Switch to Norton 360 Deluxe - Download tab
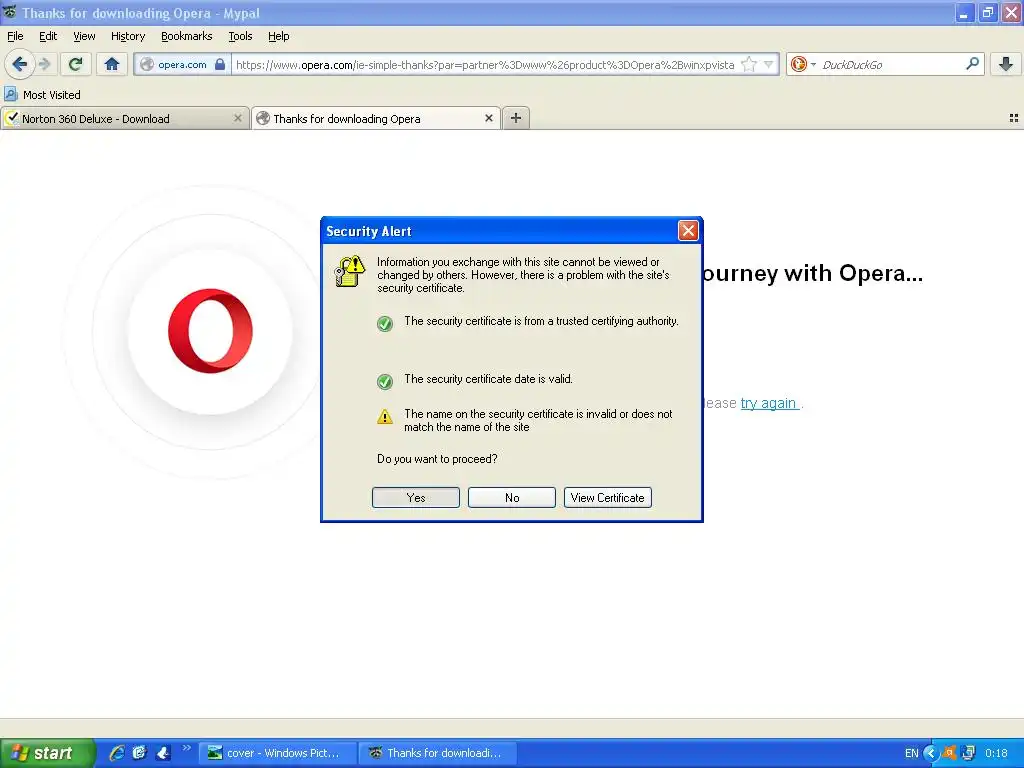The width and height of the screenshot is (1024, 768). tap(125, 118)
